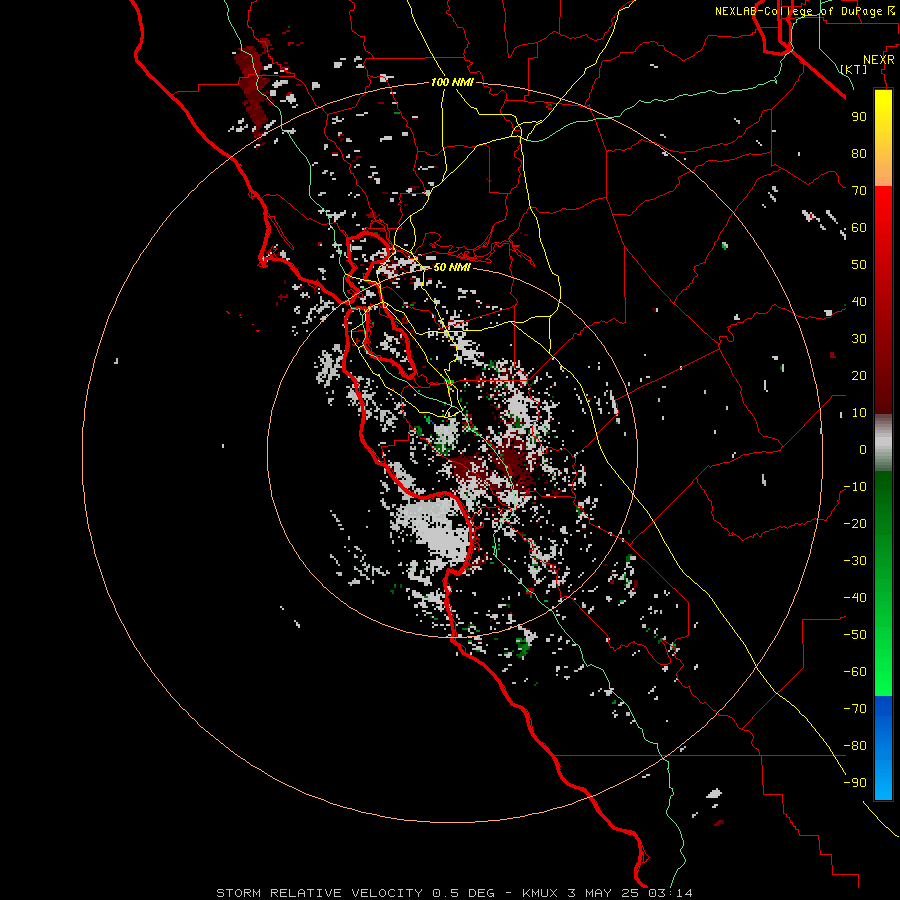Screen dimensions: 900x900
Task: Click the NEXR label above the color bar
Action: (879, 60)
